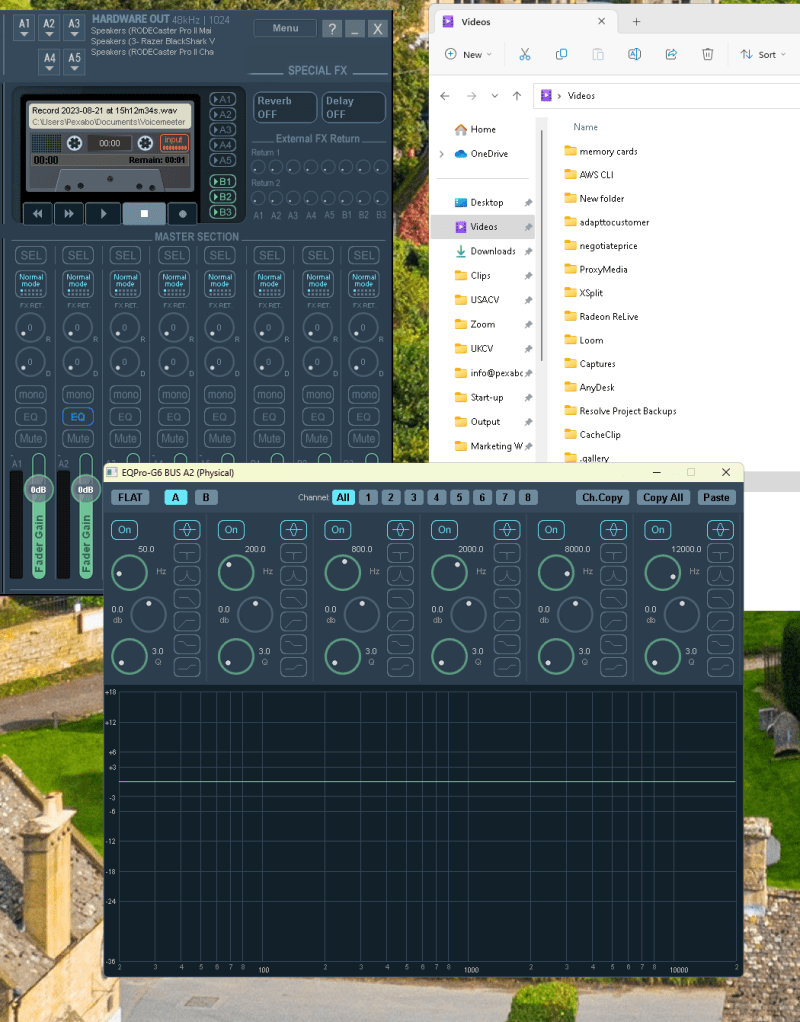800x1022 pixels.
Task: Click the Ch.Copy button
Action: coord(602,497)
